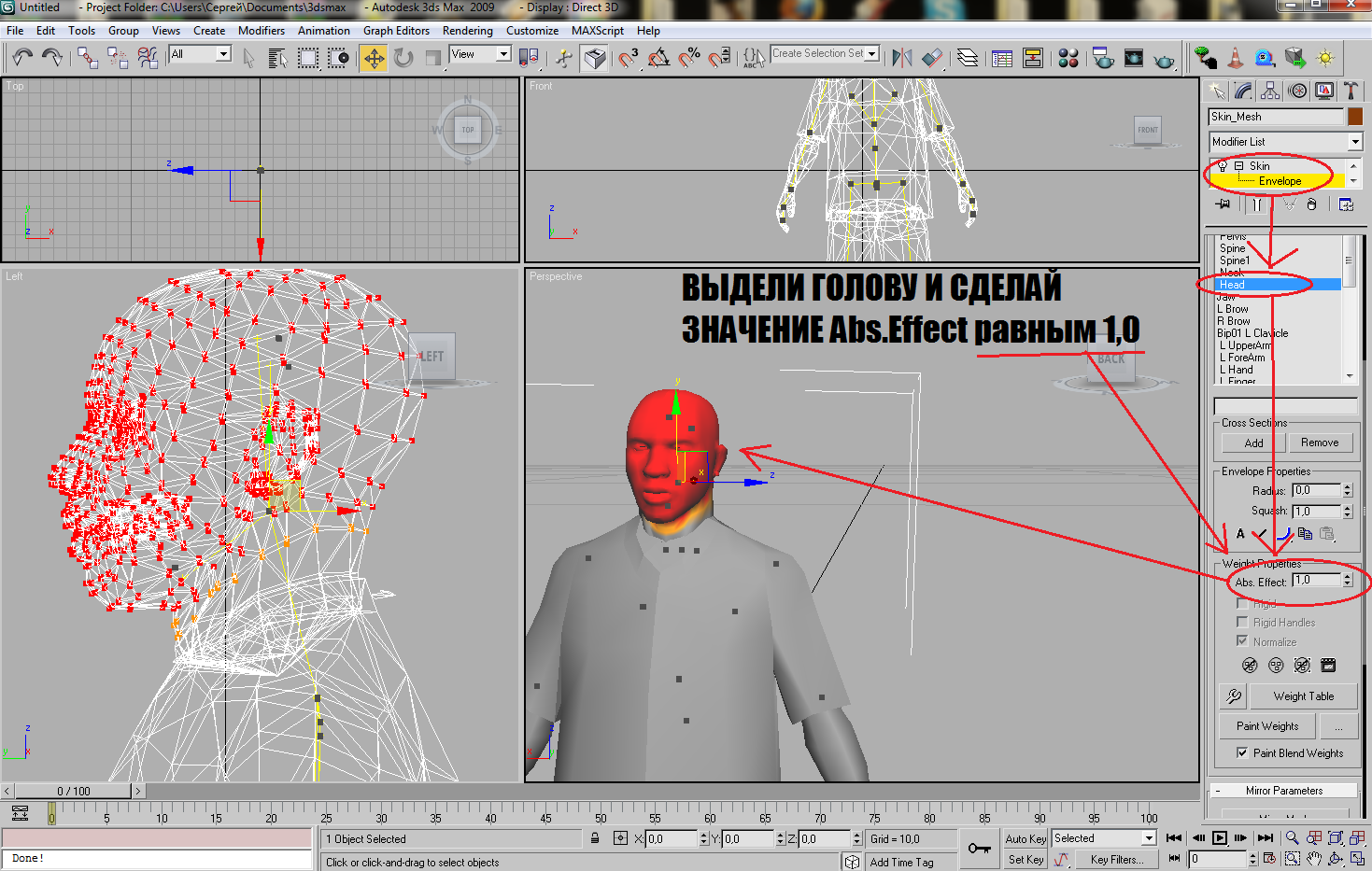The width and height of the screenshot is (1372, 871).
Task: Click the Mirror tool icon
Action: [x=902, y=58]
